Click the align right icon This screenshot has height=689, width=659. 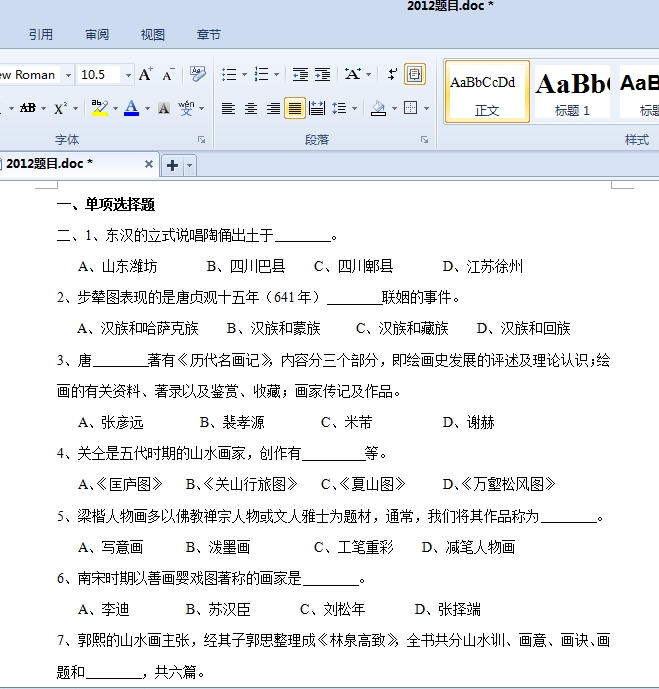coord(273,108)
